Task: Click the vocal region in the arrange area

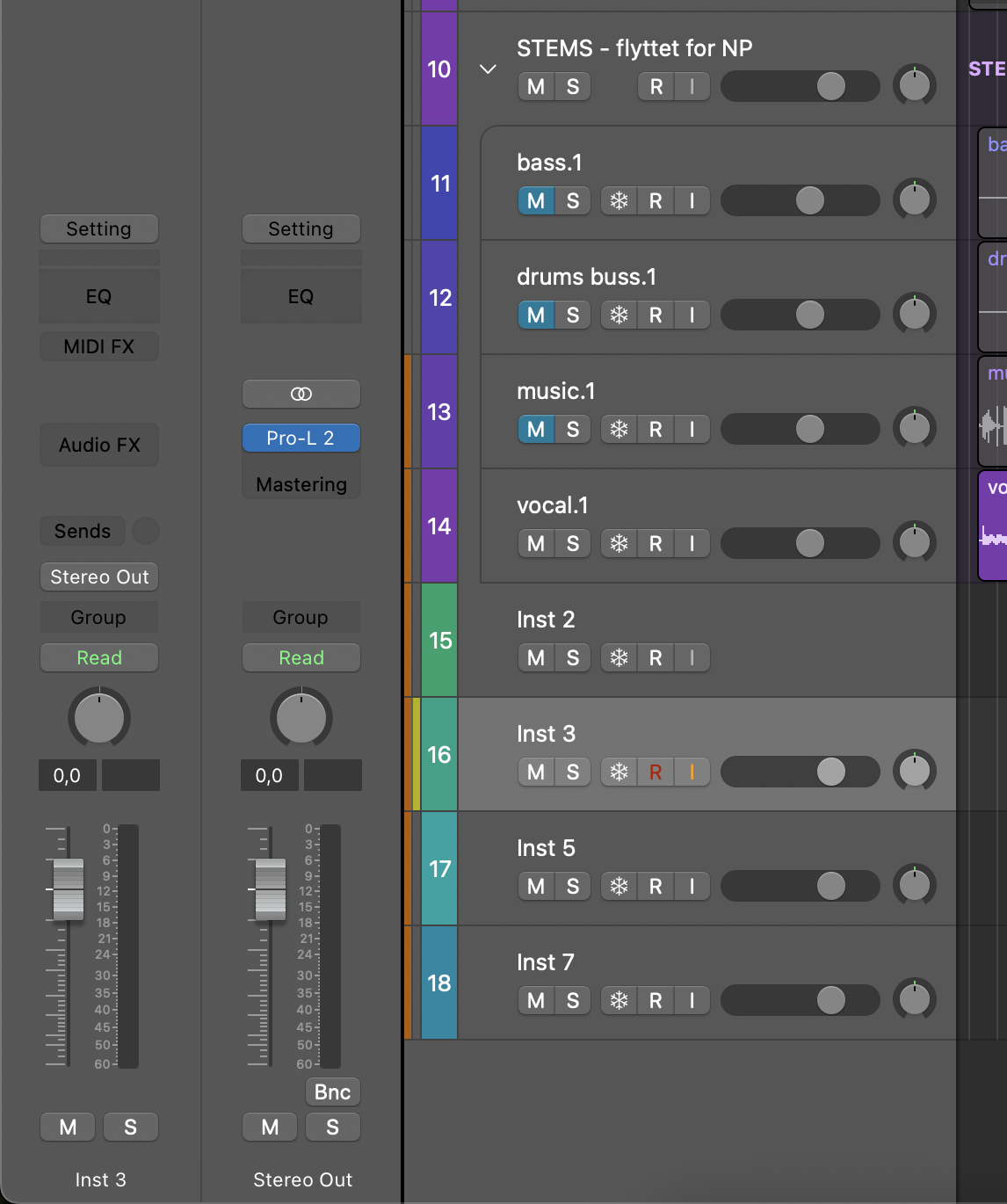Action: (993, 526)
